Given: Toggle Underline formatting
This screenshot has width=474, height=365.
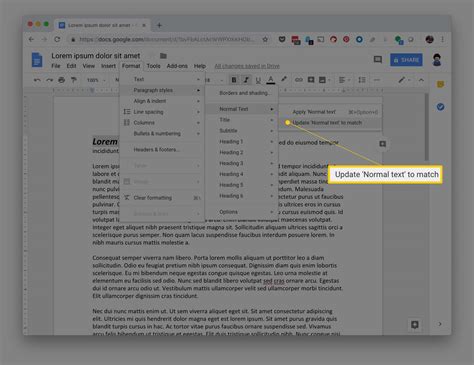Looking at the screenshot, I should click(258, 80).
